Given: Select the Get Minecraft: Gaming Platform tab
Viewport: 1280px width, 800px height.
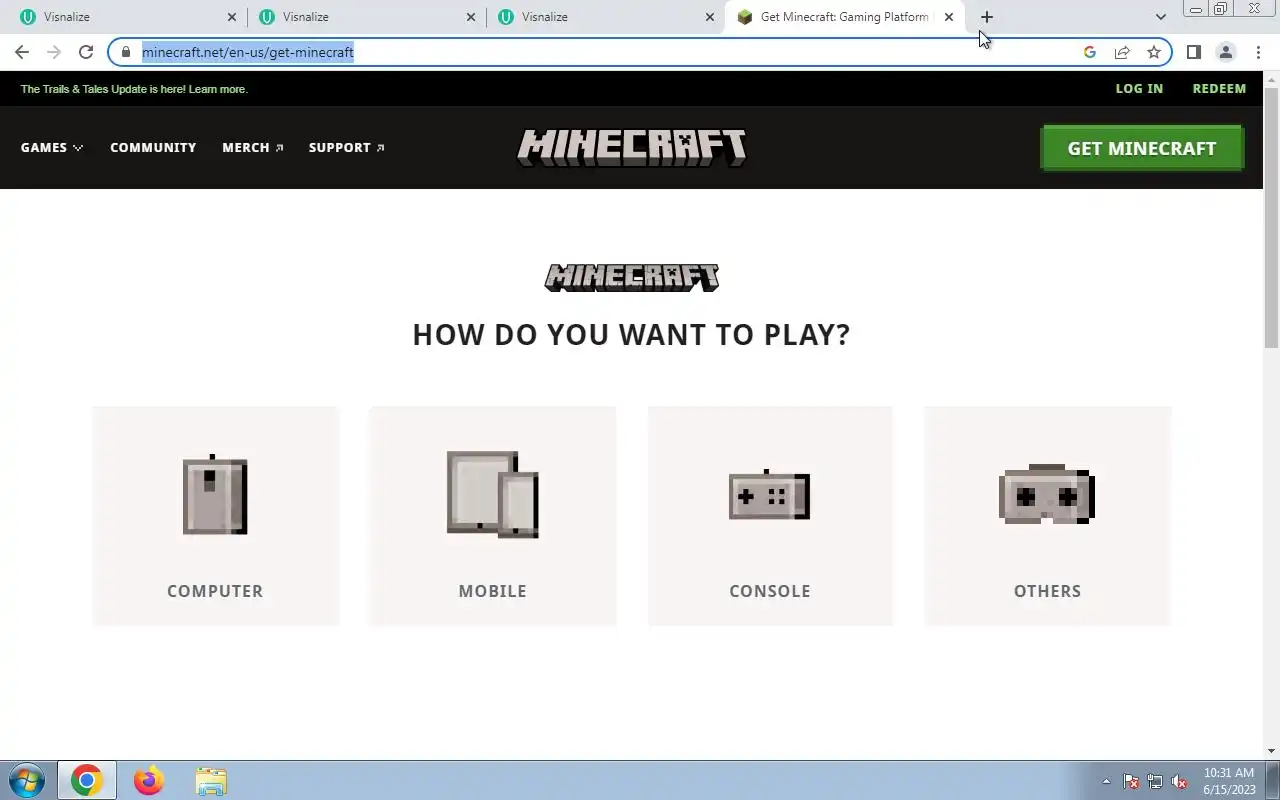Looking at the screenshot, I should pyautogui.click(x=845, y=17).
